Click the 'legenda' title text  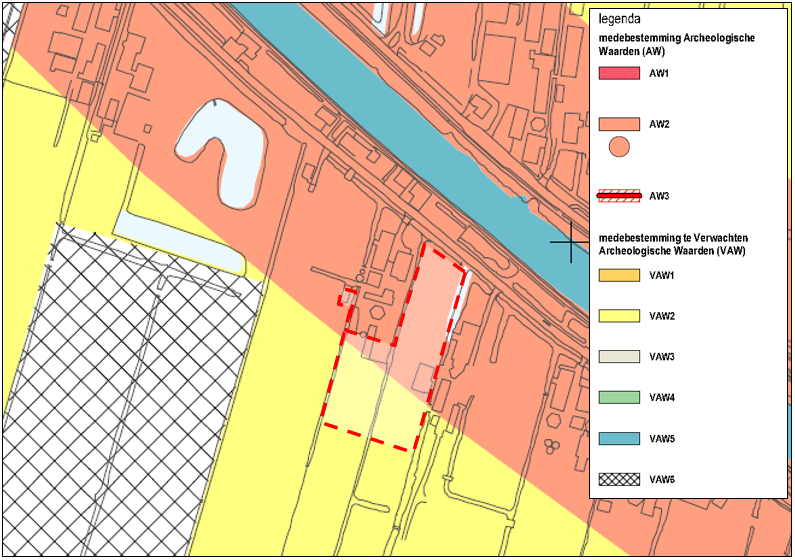(620, 19)
